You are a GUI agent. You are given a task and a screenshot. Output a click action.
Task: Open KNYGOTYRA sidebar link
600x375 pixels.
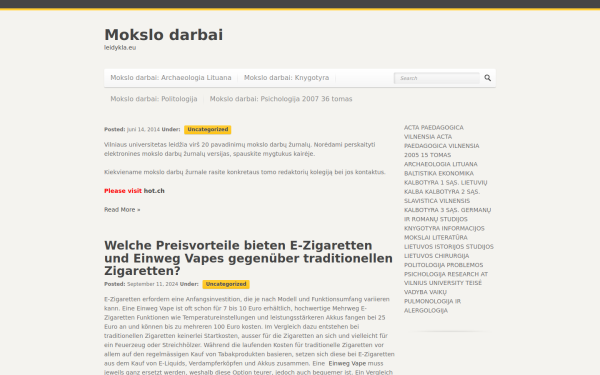[422, 228]
